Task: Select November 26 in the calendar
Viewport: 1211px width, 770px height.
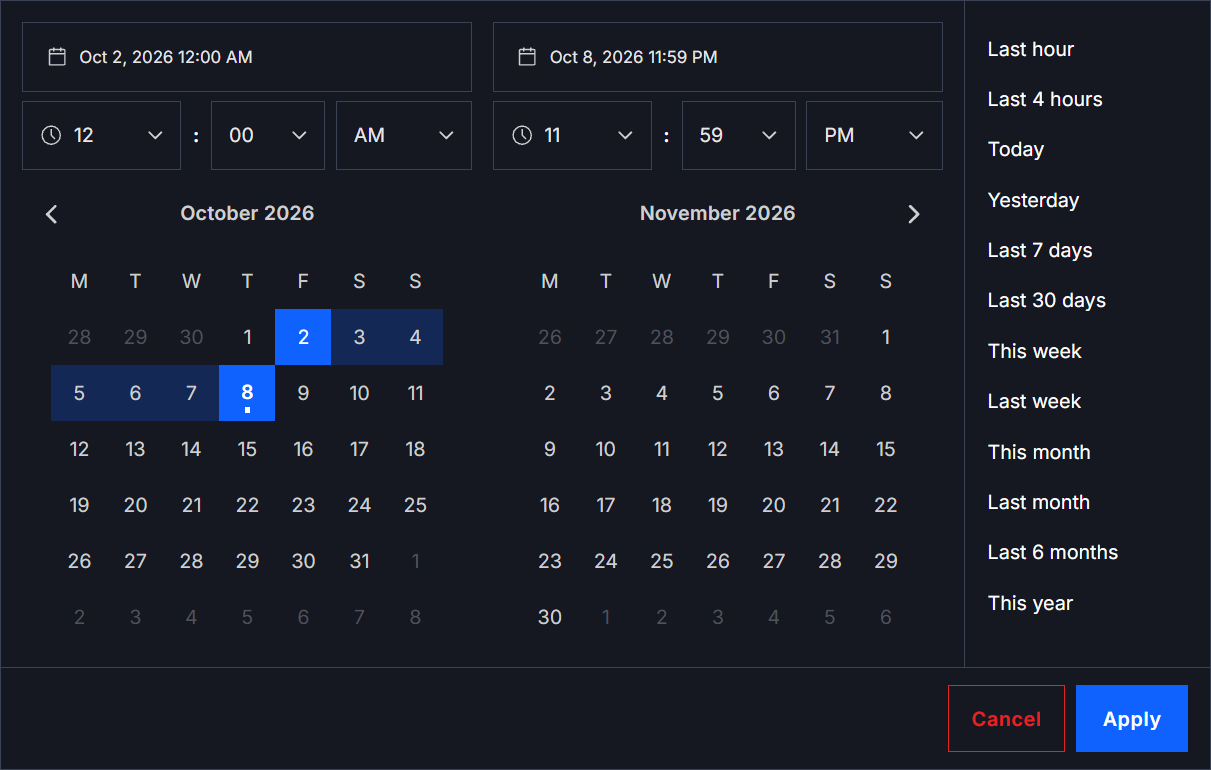Action: pos(718,561)
